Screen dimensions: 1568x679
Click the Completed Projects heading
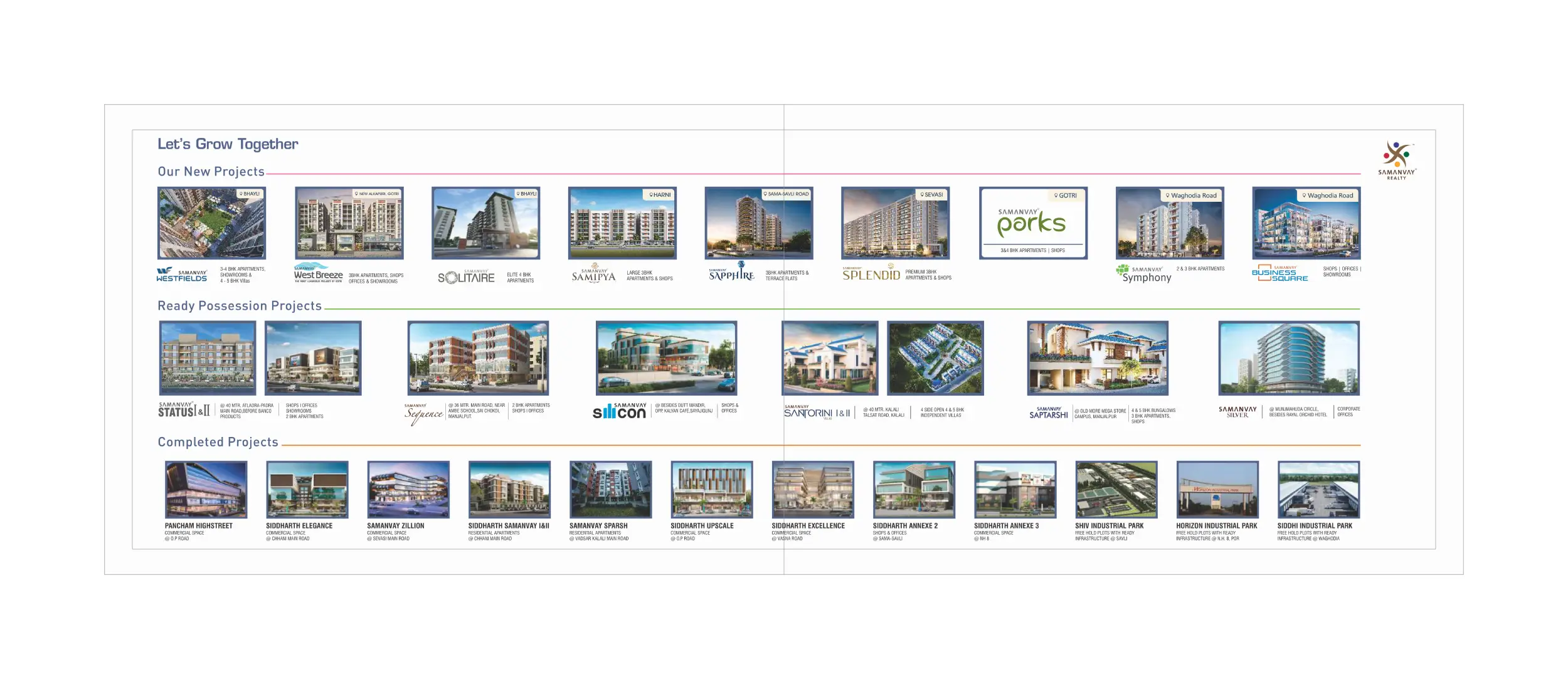click(x=218, y=442)
